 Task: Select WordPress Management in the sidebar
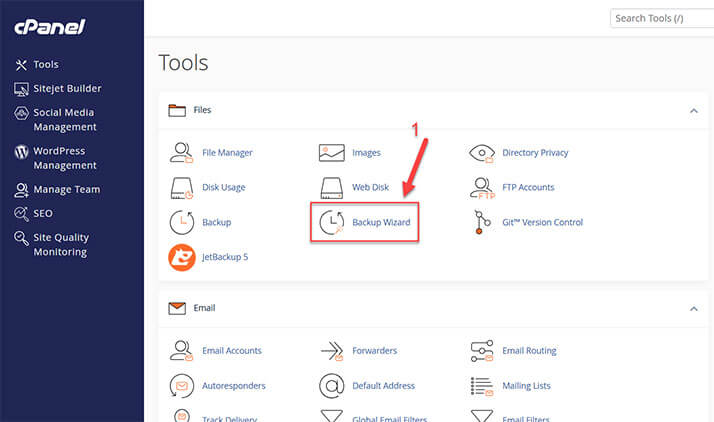(x=65, y=158)
